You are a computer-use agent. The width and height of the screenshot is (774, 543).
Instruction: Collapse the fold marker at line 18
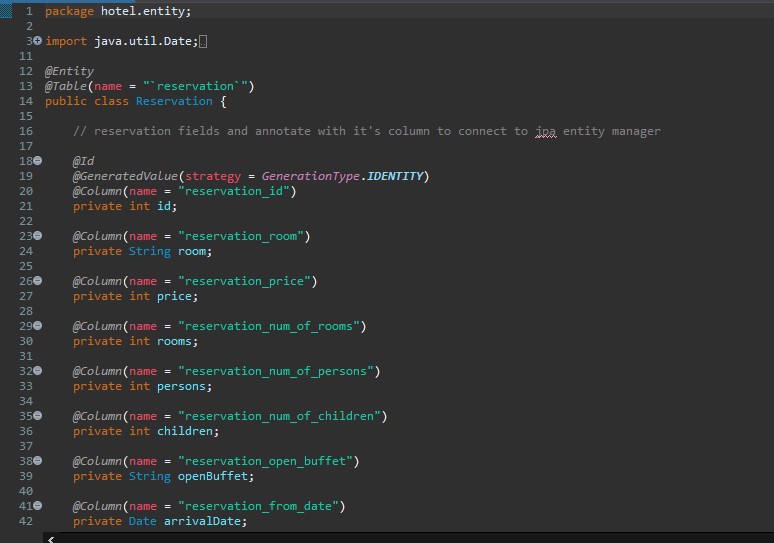tap(38, 160)
